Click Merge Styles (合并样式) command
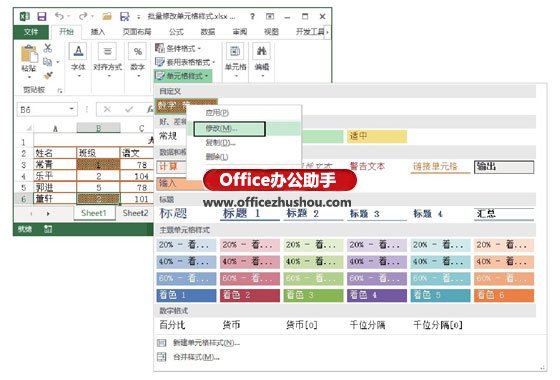Image resolution: width=560 pixels, height=380 pixels. coord(196,356)
